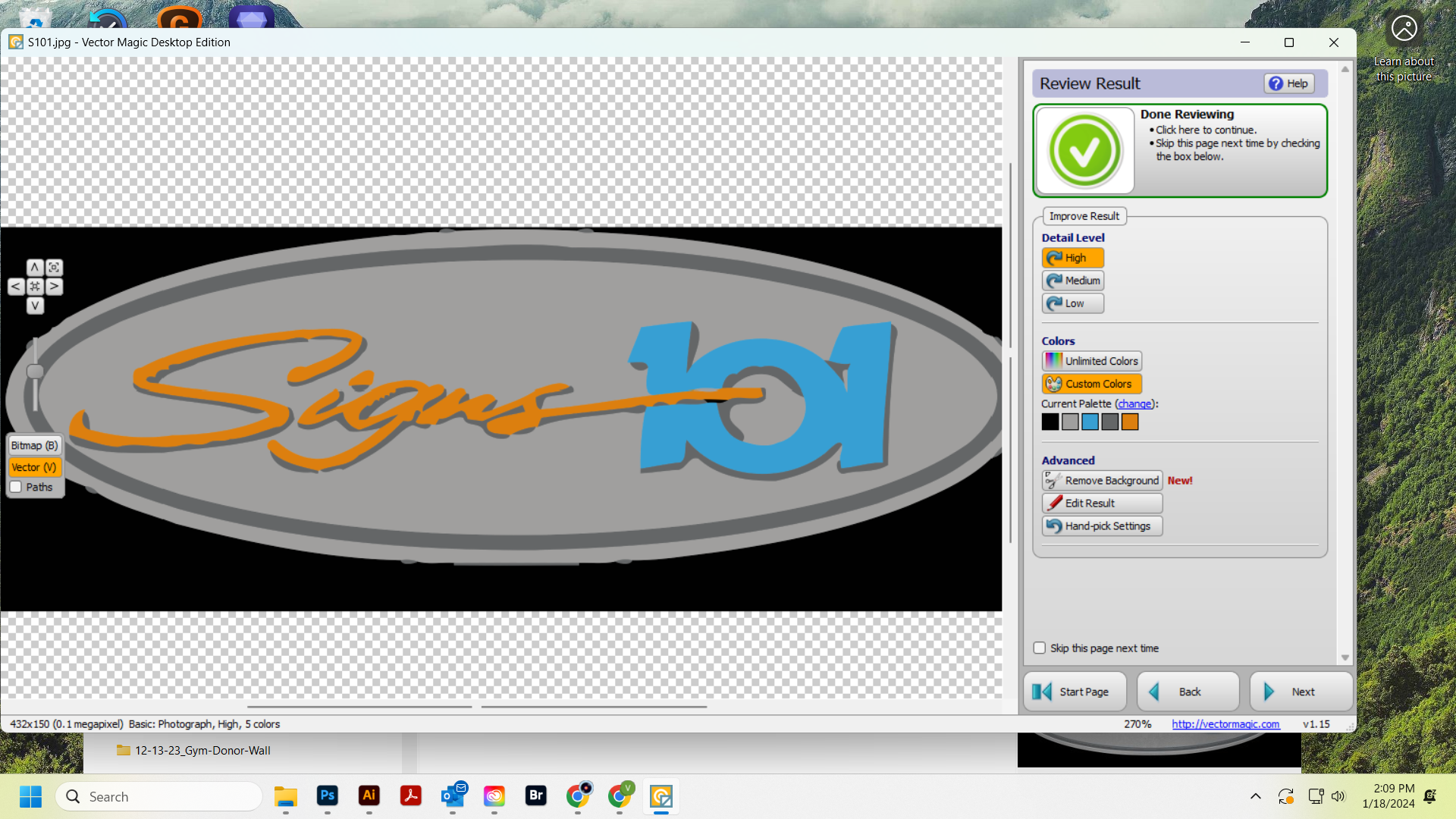
Task: Pan view right with arrow icon
Action: coord(54,287)
